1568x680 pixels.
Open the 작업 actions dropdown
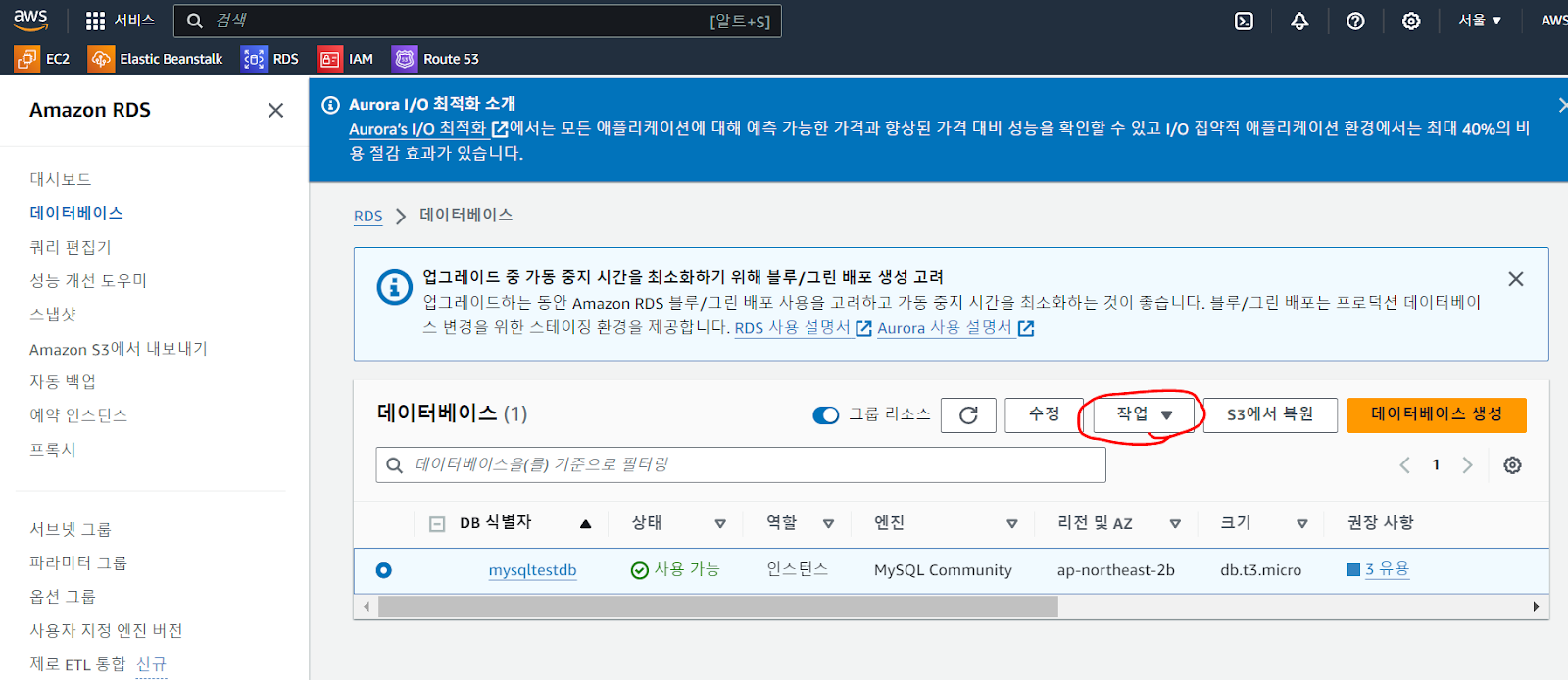[1144, 414]
